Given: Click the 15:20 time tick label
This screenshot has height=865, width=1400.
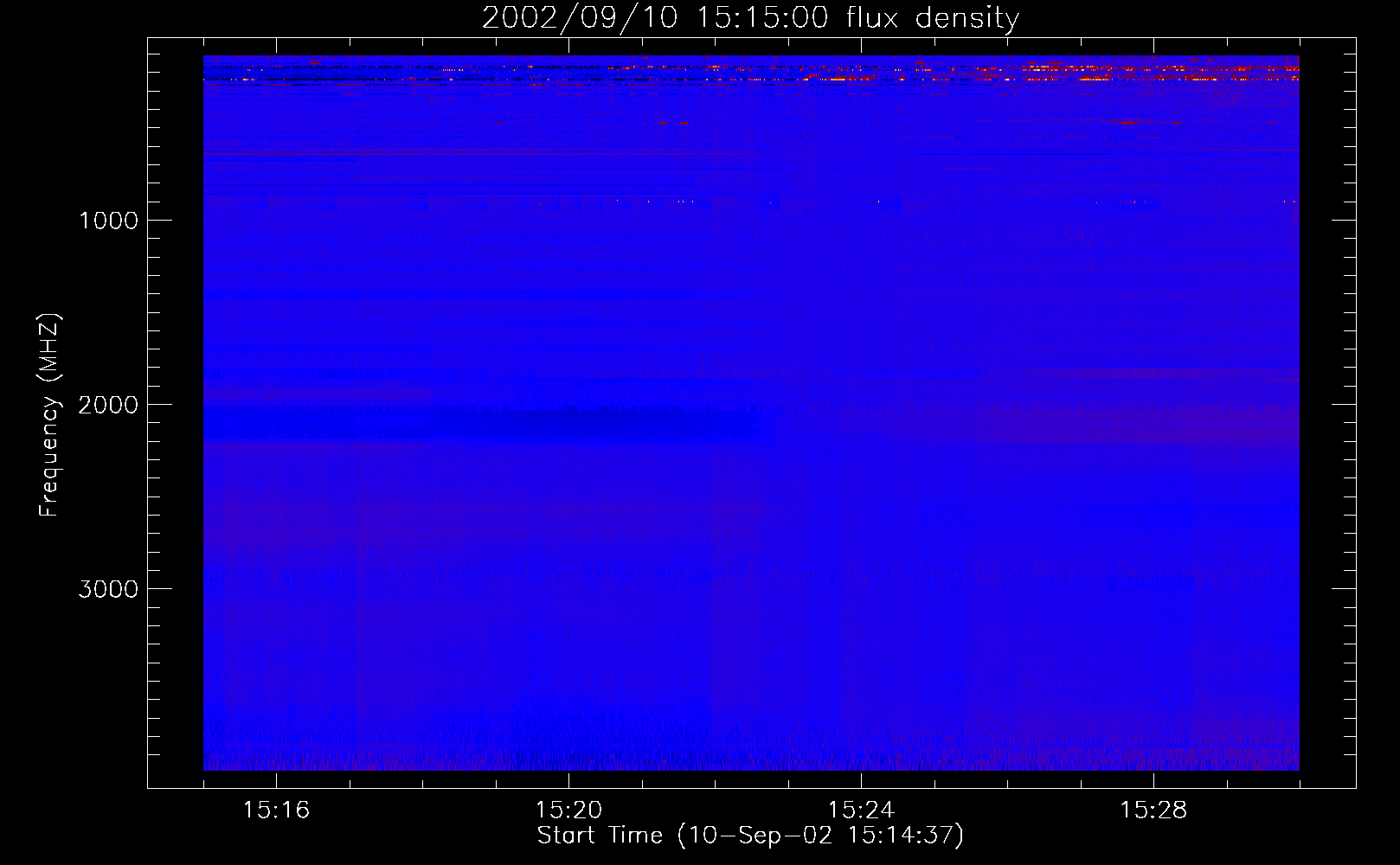Looking at the screenshot, I should click(x=568, y=811).
